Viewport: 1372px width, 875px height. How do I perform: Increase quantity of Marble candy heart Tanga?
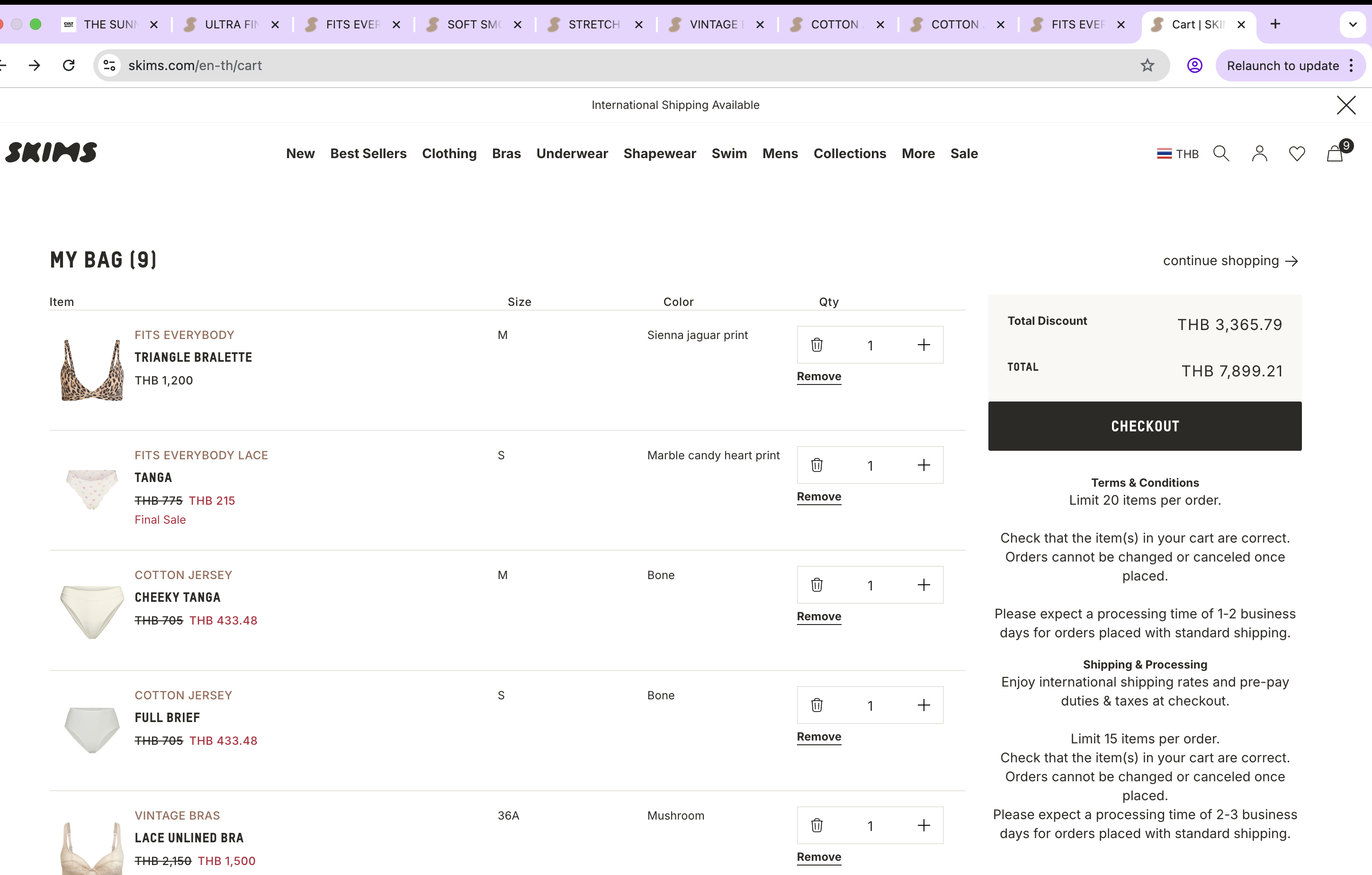pyautogui.click(x=924, y=465)
